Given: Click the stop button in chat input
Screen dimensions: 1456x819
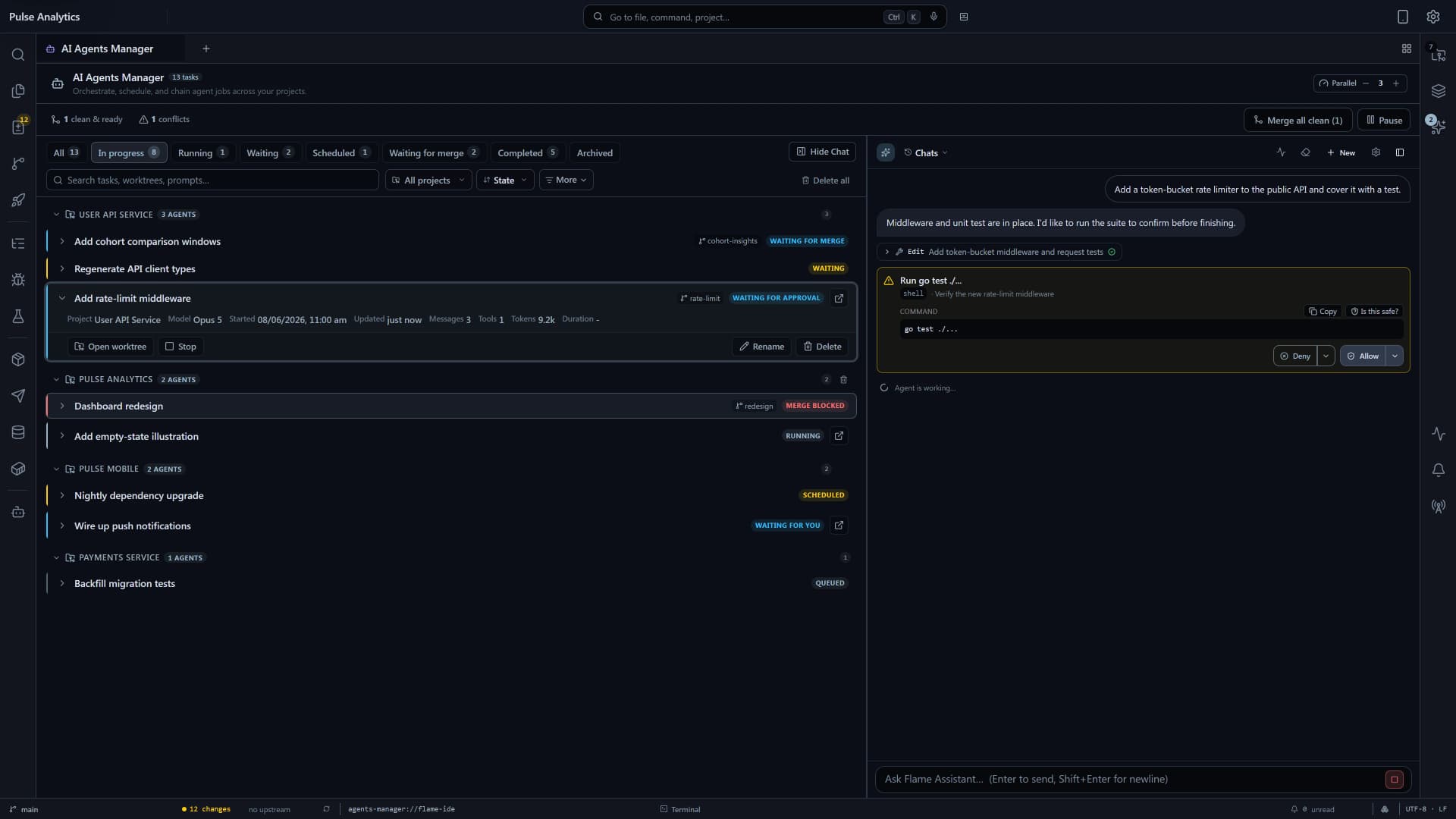Looking at the screenshot, I should [1394, 780].
